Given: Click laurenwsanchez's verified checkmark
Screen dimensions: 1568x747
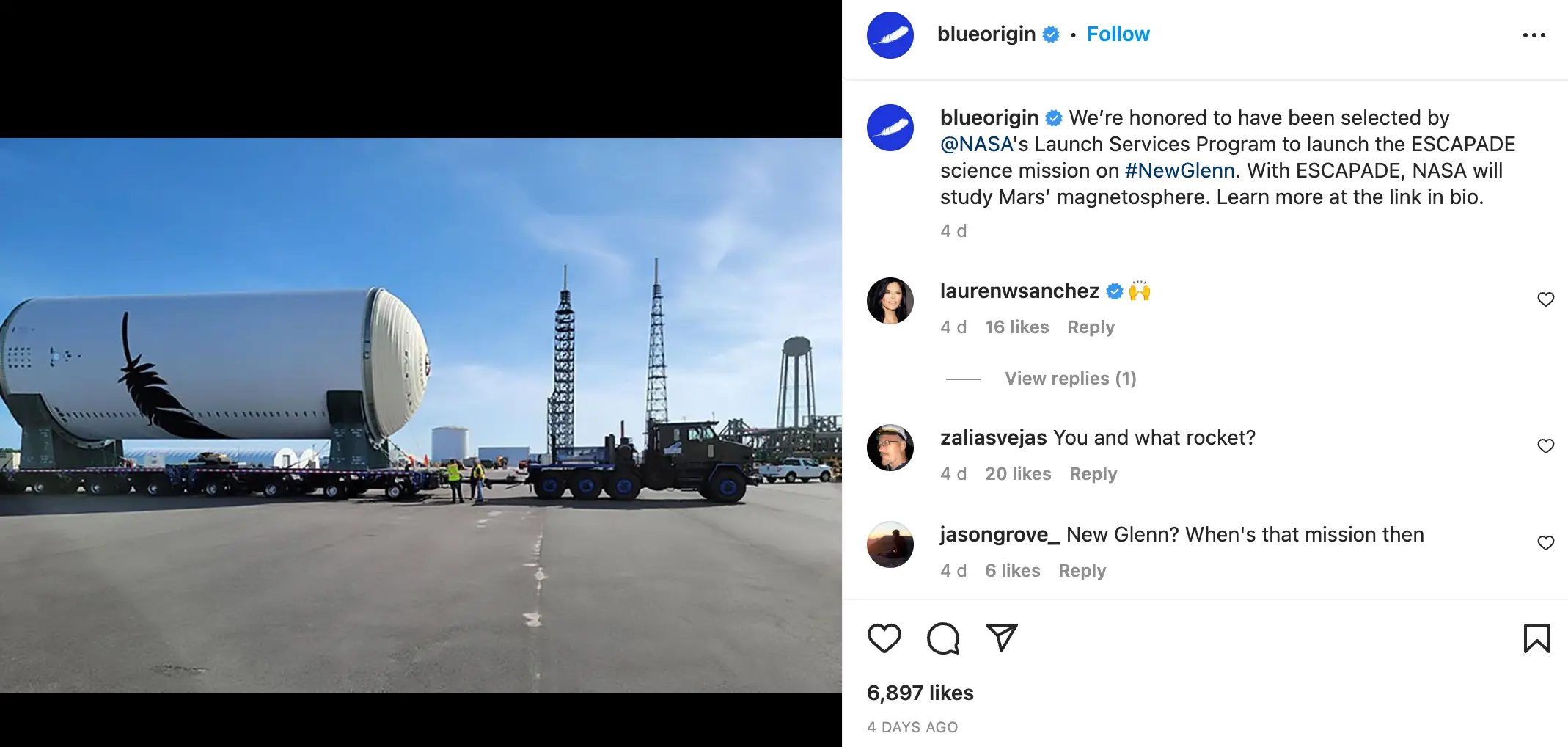Looking at the screenshot, I should point(1113,291).
